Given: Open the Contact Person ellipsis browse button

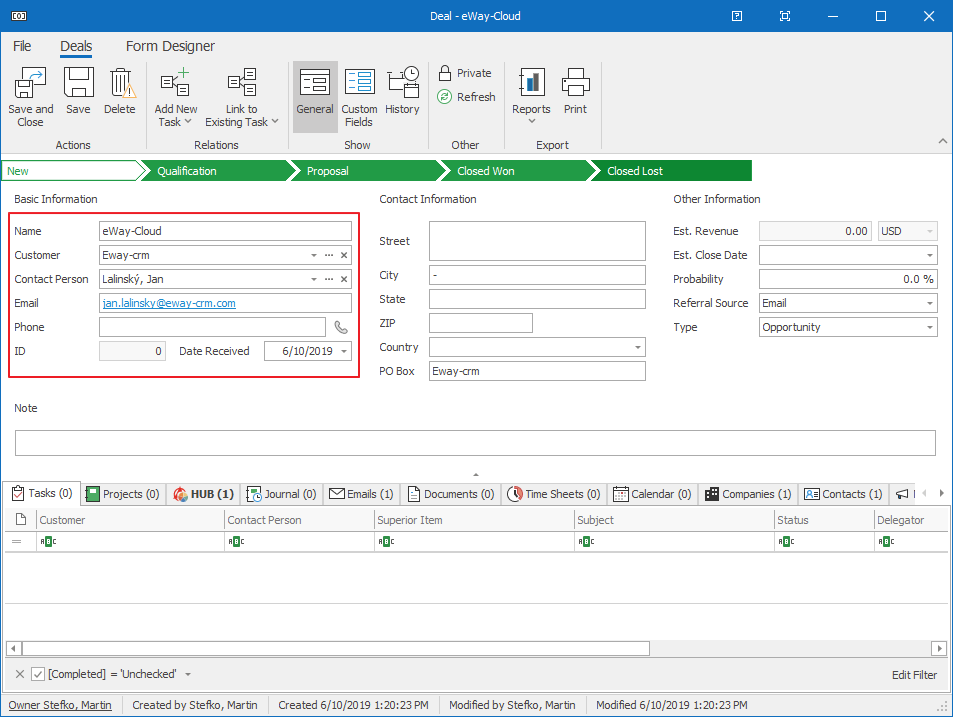Looking at the screenshot, I should click(329, 279).
